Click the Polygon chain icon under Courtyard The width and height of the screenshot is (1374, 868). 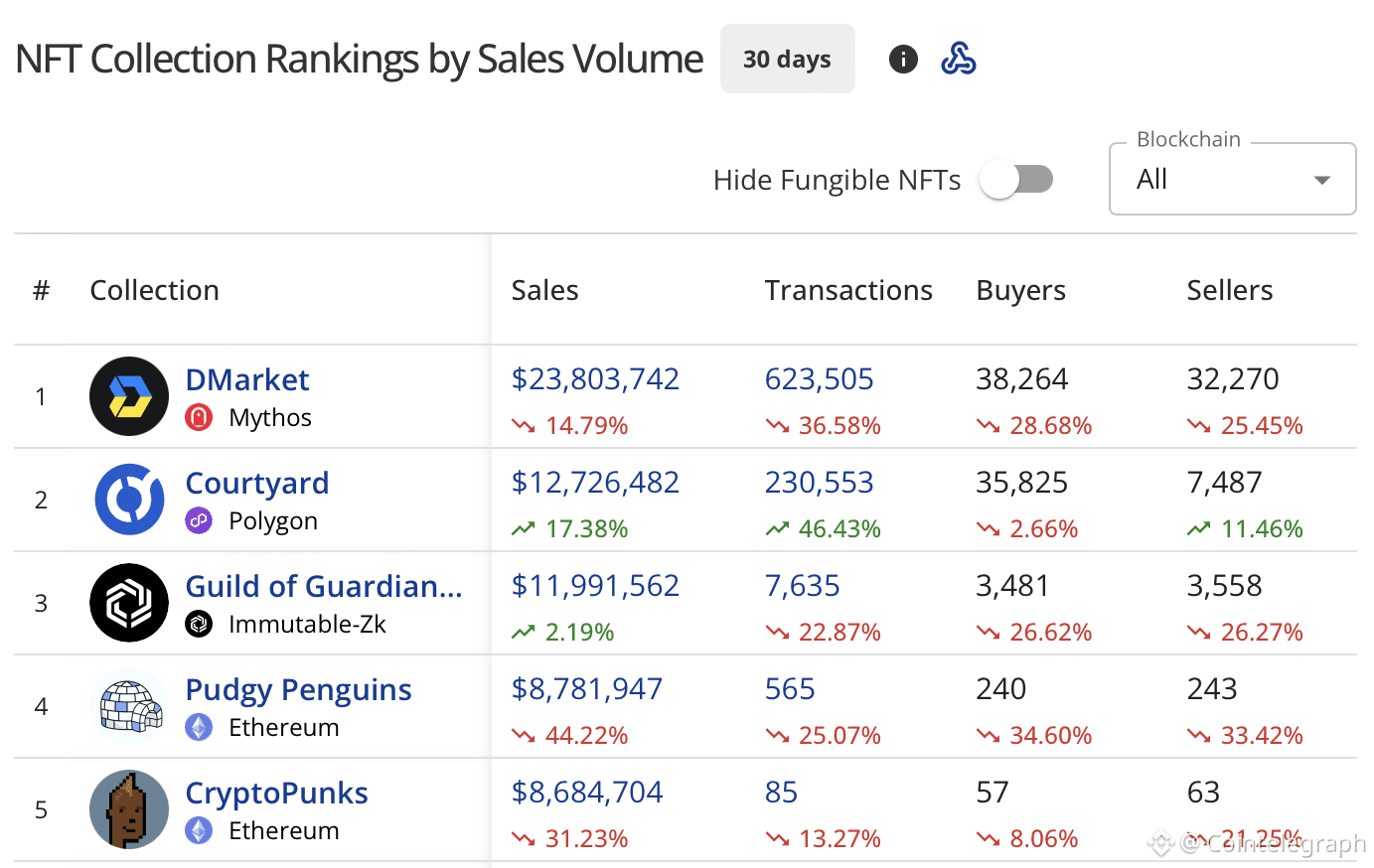pos(199,521)
